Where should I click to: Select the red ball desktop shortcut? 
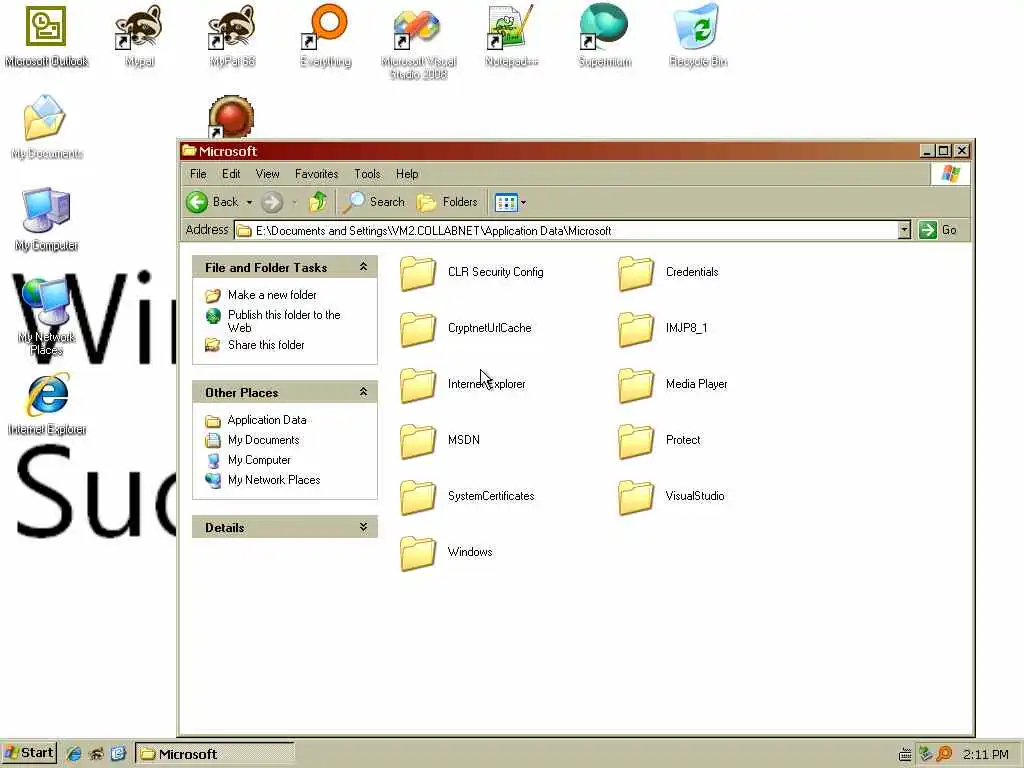(231, 118)
